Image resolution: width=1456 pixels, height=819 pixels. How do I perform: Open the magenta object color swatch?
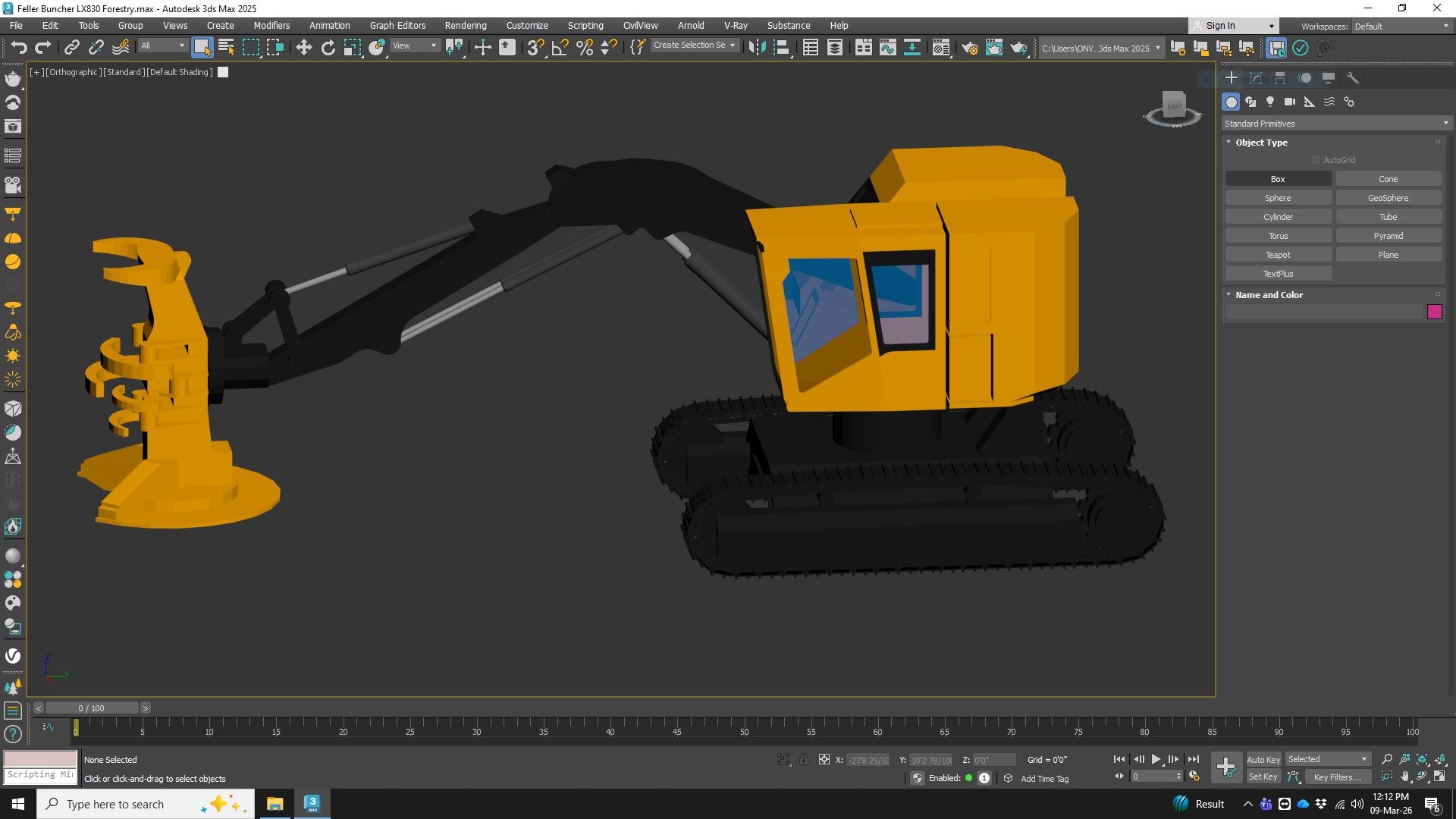1434,312
